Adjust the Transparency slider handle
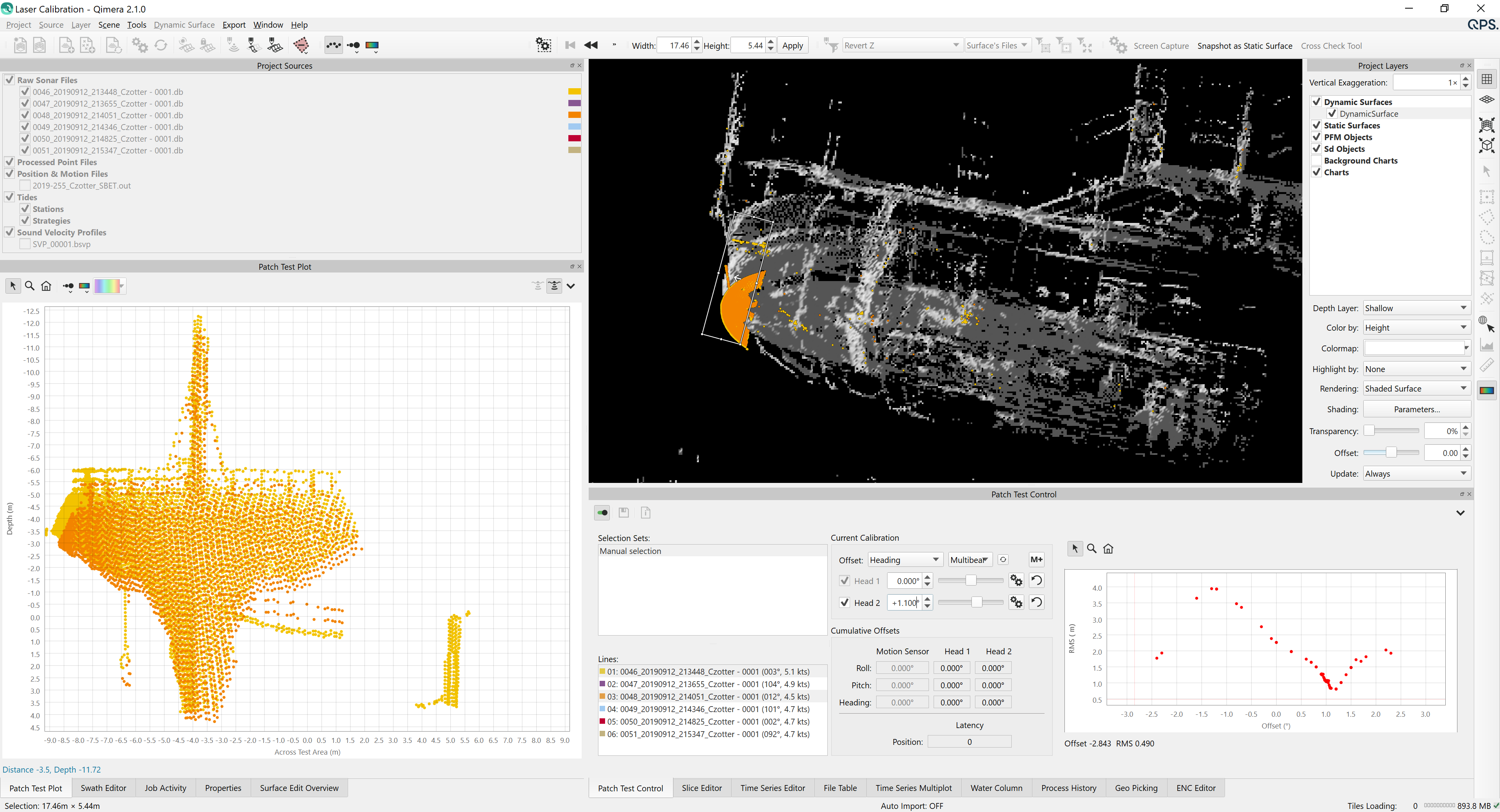Screen dimensions: 1500x812 (1370, 431)
